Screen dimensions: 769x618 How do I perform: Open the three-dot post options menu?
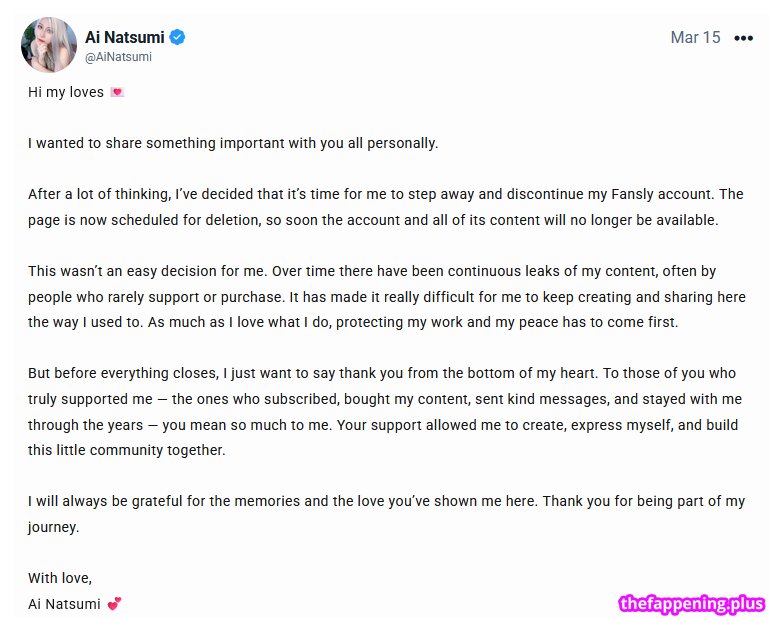(x=743, y=38)
